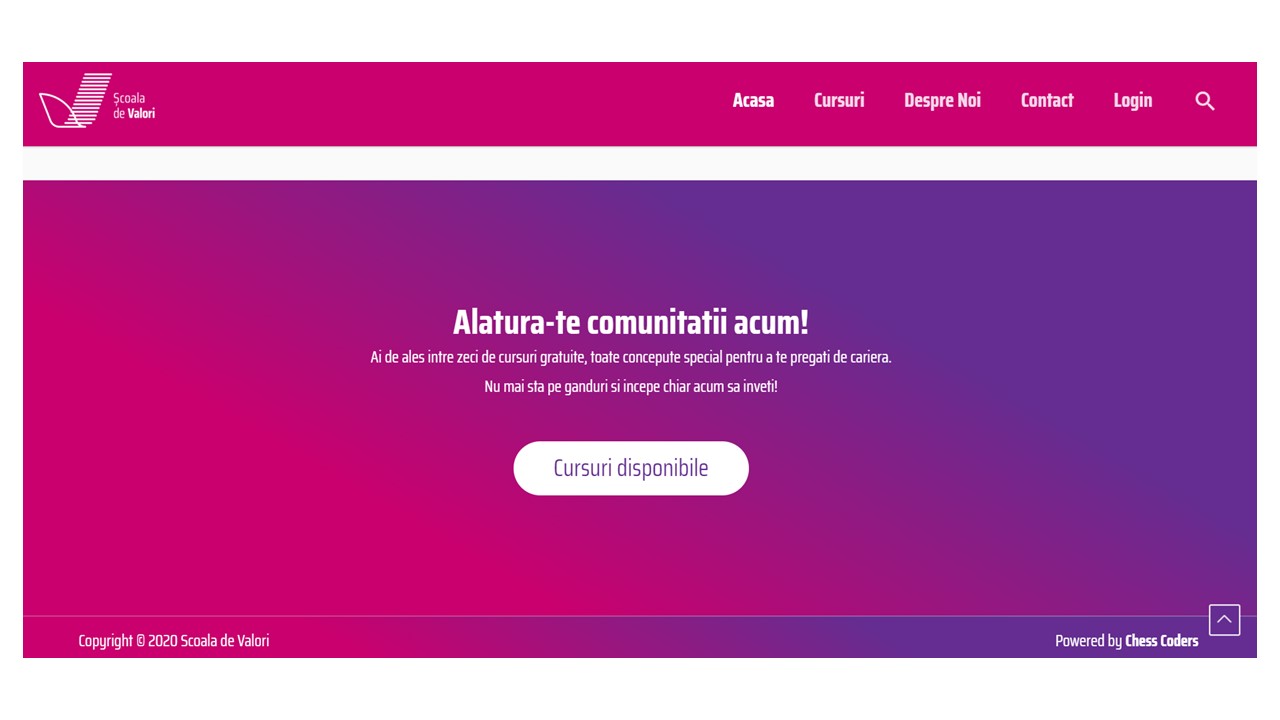Click the Cursuri disponibile button

click(631, 468)
